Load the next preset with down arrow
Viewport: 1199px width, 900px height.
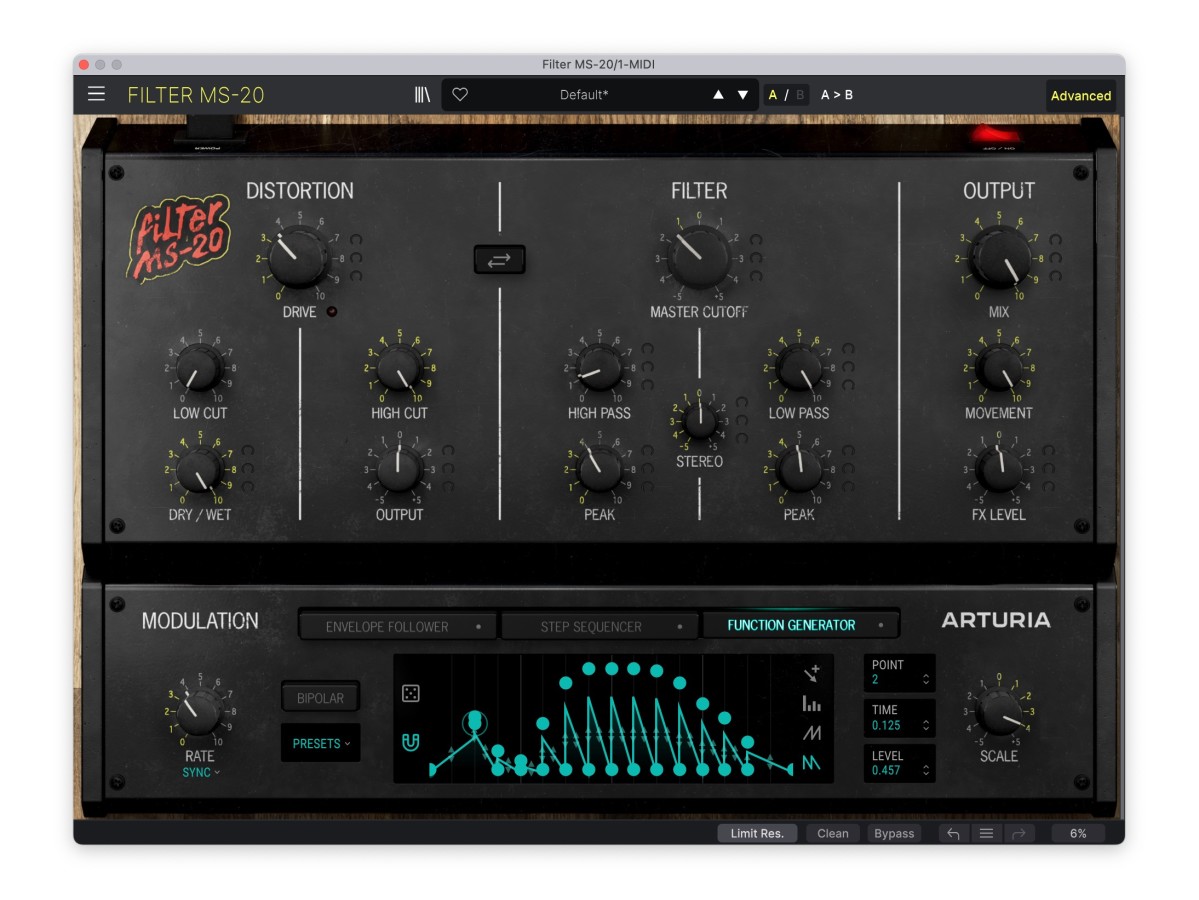tap(743, 95)
